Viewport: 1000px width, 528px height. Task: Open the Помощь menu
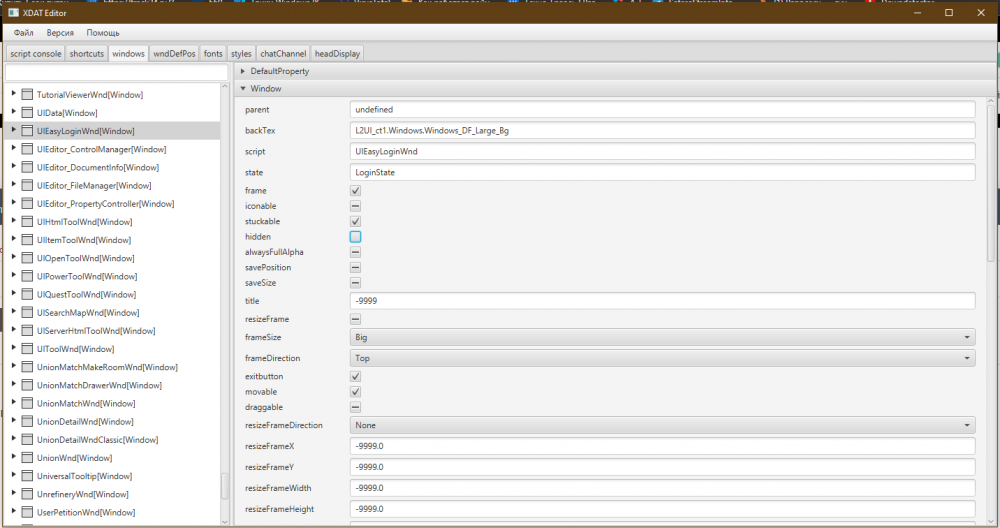[x=102, y=33]
